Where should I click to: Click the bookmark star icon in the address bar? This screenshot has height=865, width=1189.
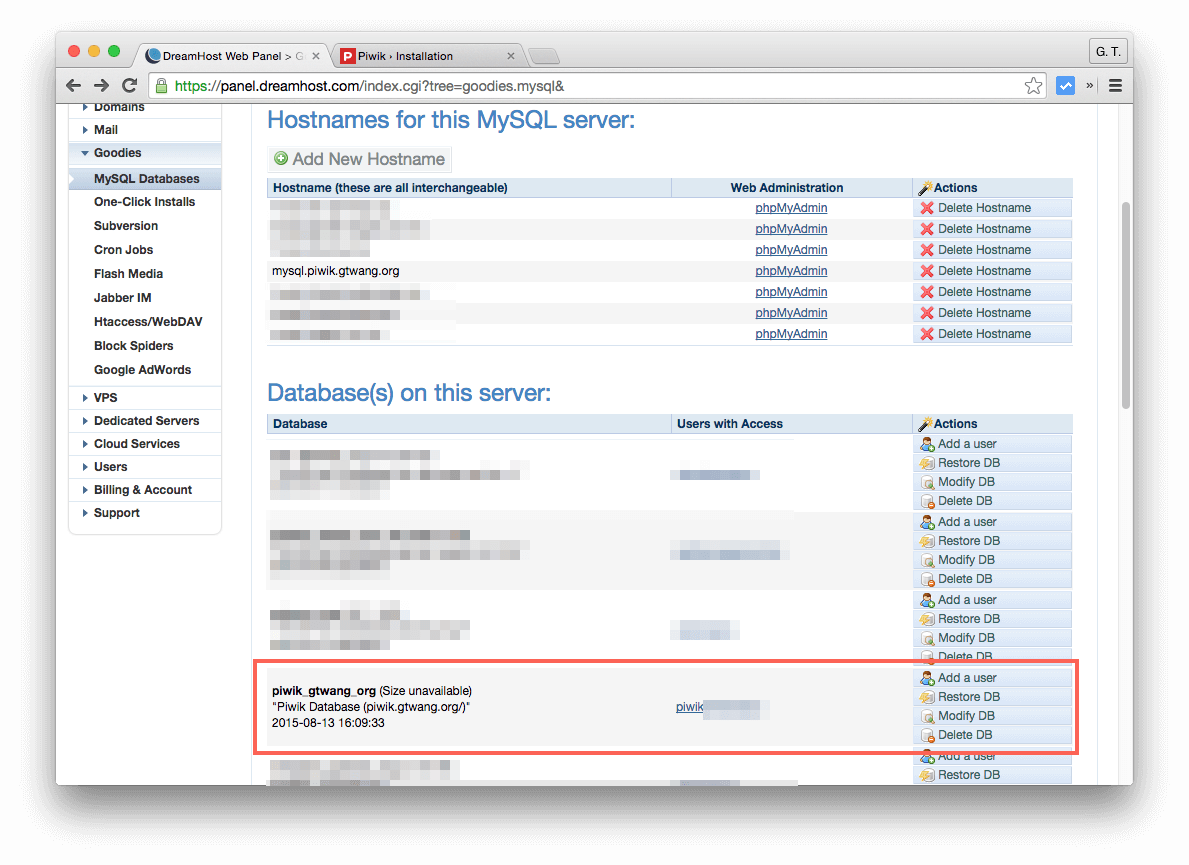tap(1033, 86)
